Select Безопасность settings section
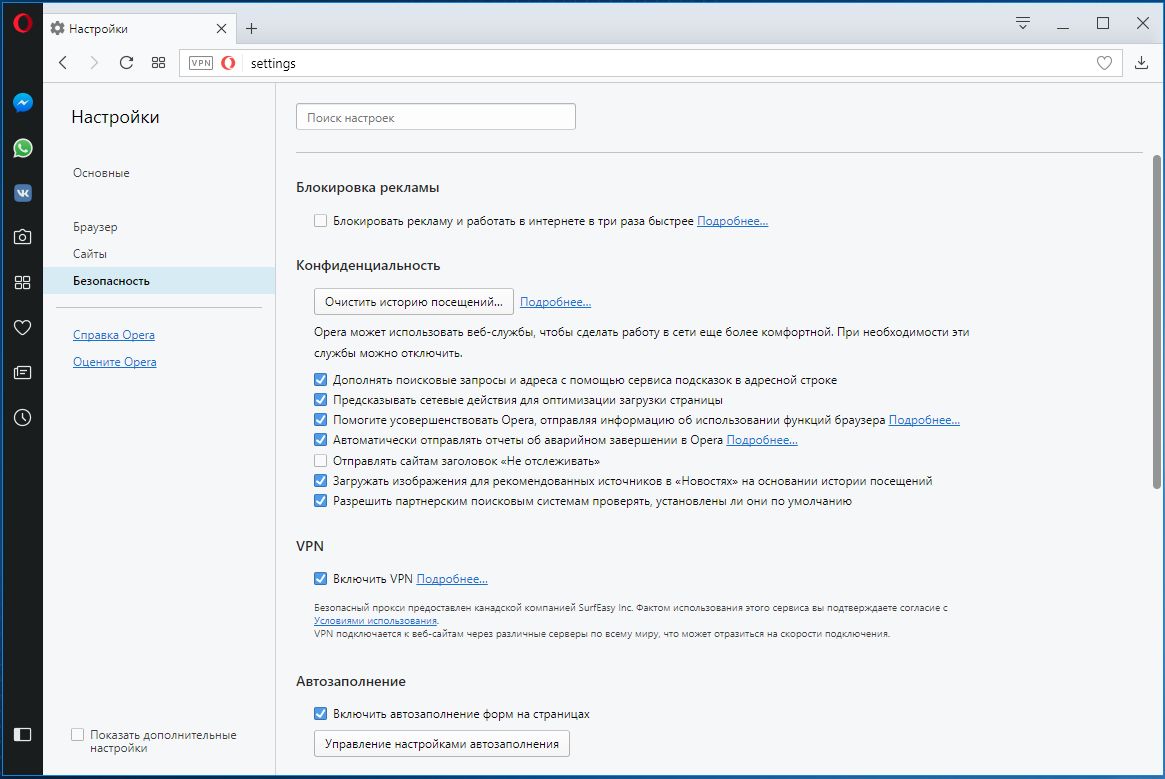The height and width of the screenshot is (779, 1165). pos(159,281)
